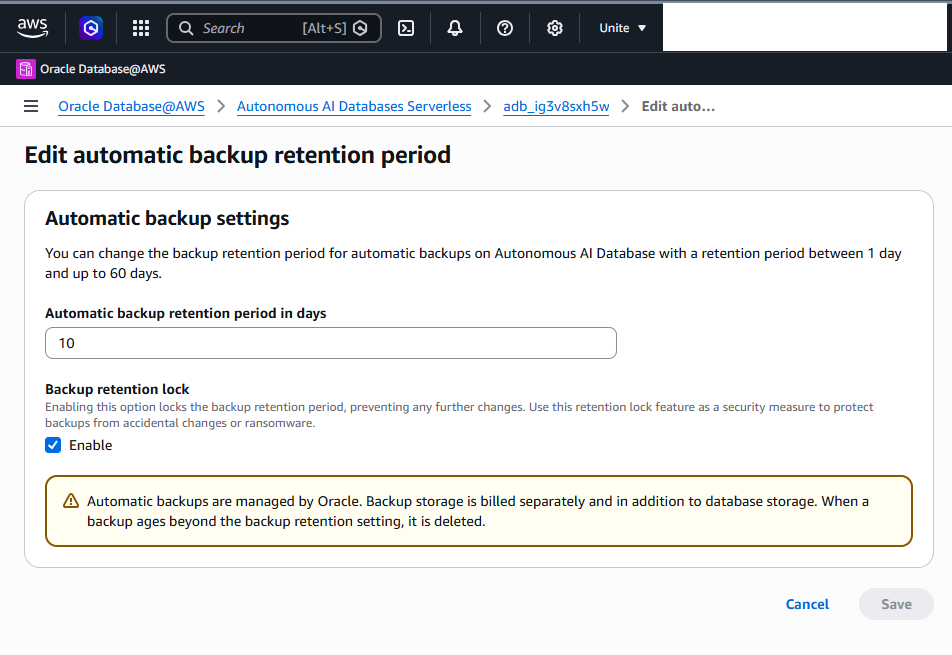The width and height of the screenshot is (952, 655).
Task: Open the Amazon Q assistant icon
Action: [x=91, y=28]
